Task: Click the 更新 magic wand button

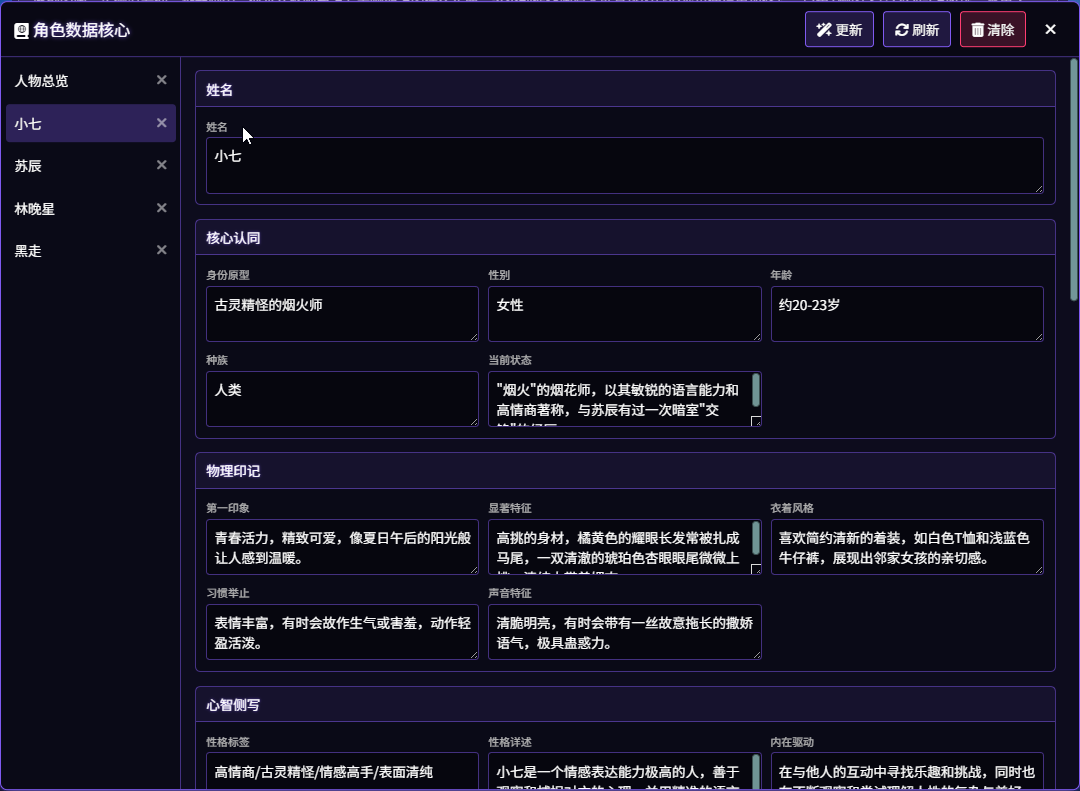Action: [x=839, y=30]
